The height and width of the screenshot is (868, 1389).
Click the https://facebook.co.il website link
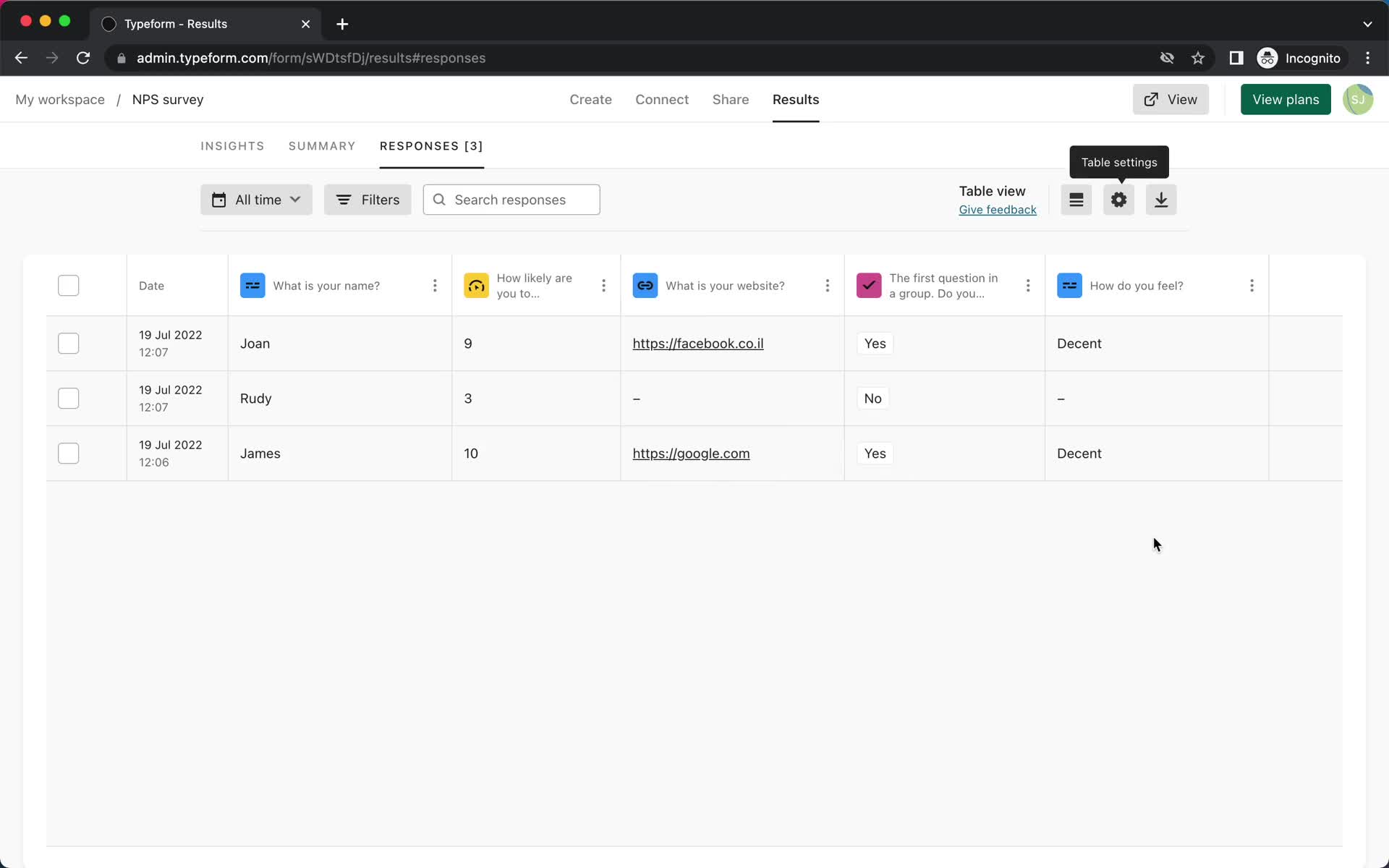(697, 343)
